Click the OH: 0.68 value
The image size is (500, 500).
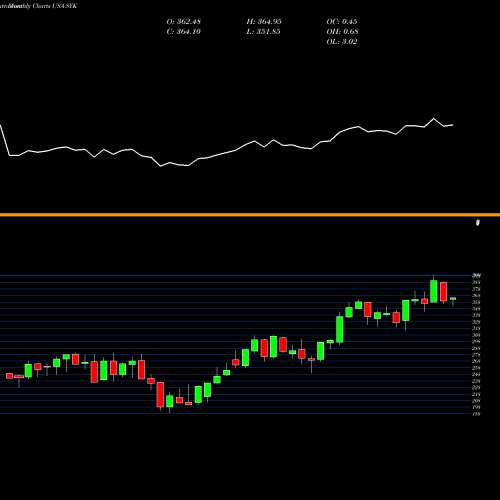point(342,32)
